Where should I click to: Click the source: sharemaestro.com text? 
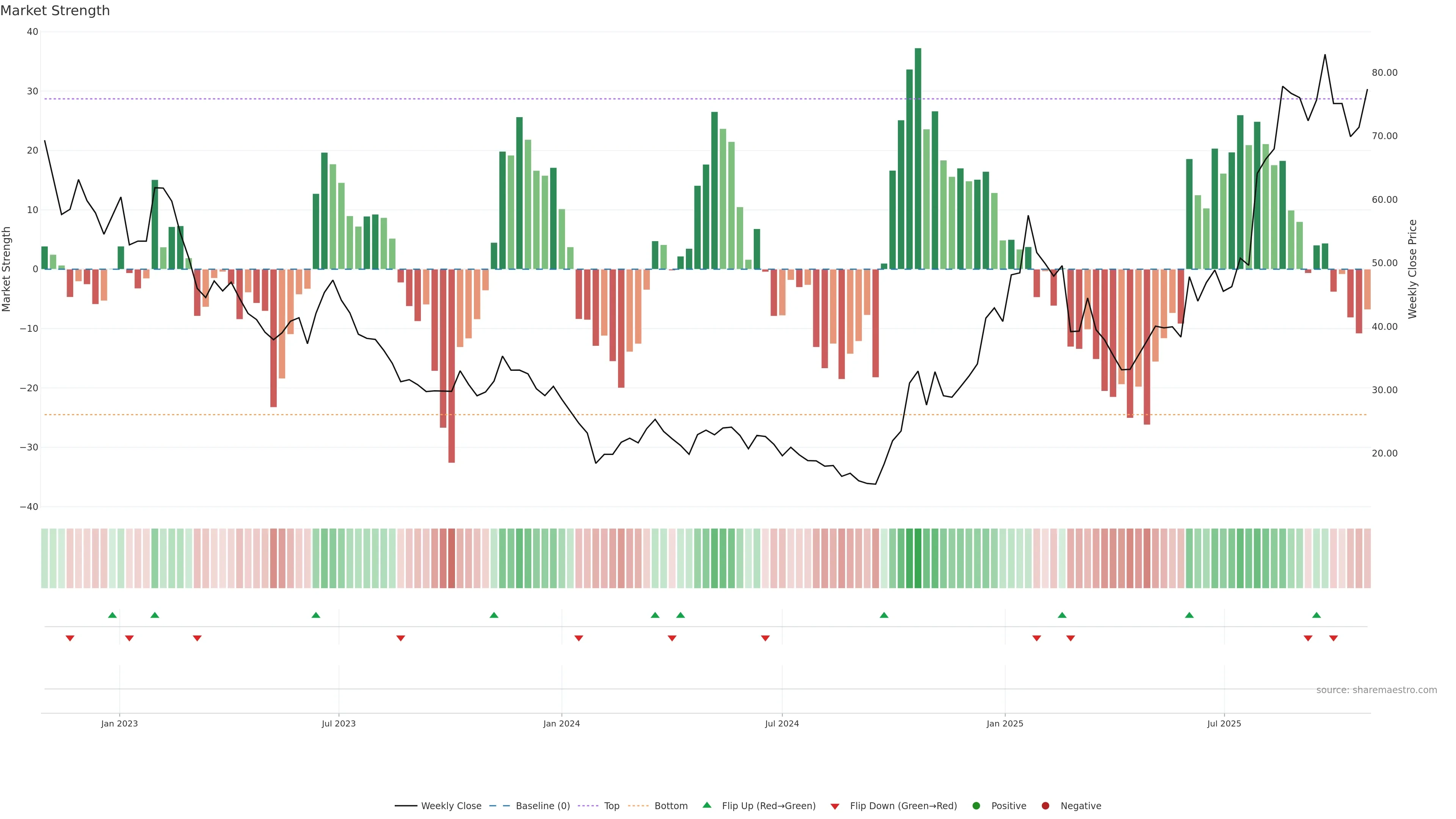1376,690
